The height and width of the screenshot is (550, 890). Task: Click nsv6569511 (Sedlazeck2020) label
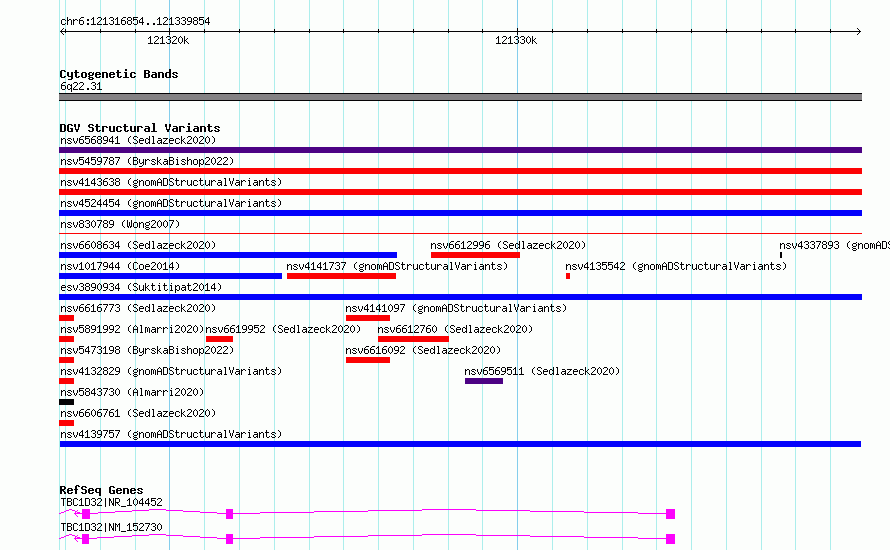[542, 371]
